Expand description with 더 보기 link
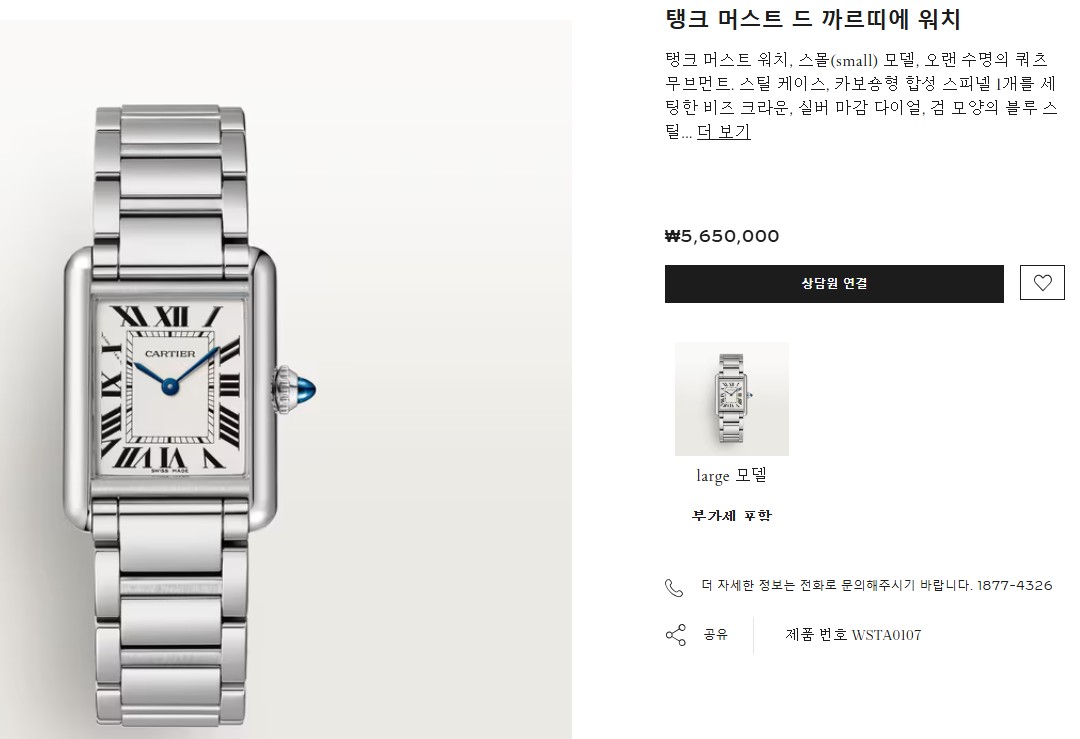The image size is (1080, 739). pyautogui.click(x=723, y=132)
